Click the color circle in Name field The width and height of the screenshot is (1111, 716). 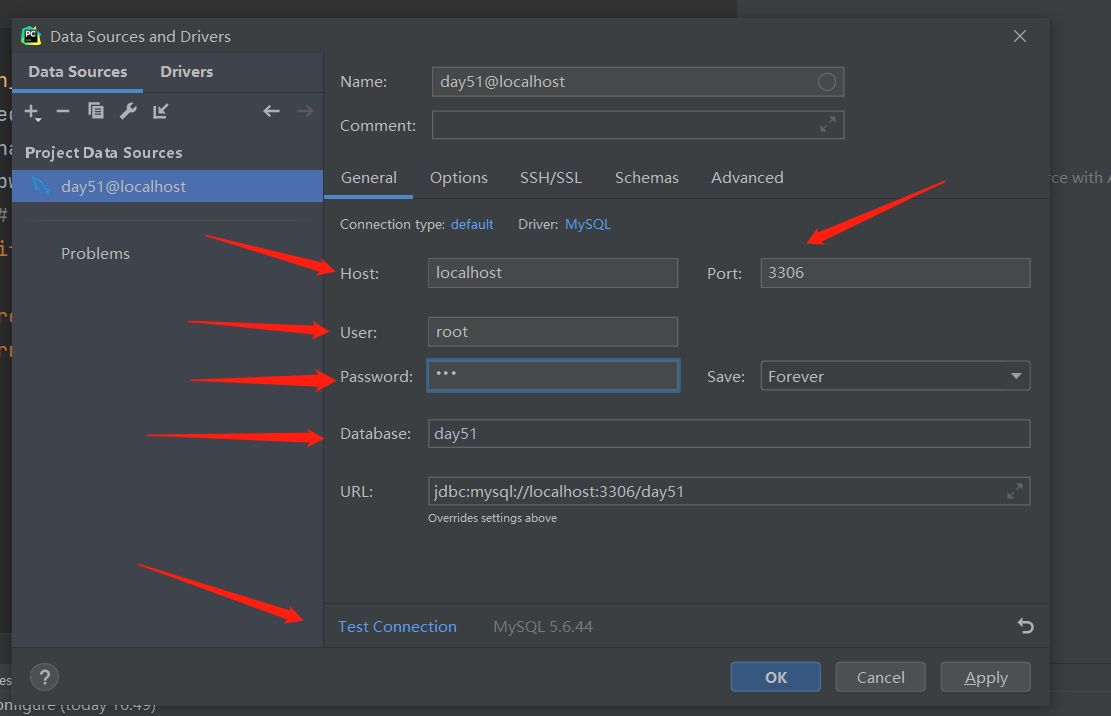click(827, 82)
